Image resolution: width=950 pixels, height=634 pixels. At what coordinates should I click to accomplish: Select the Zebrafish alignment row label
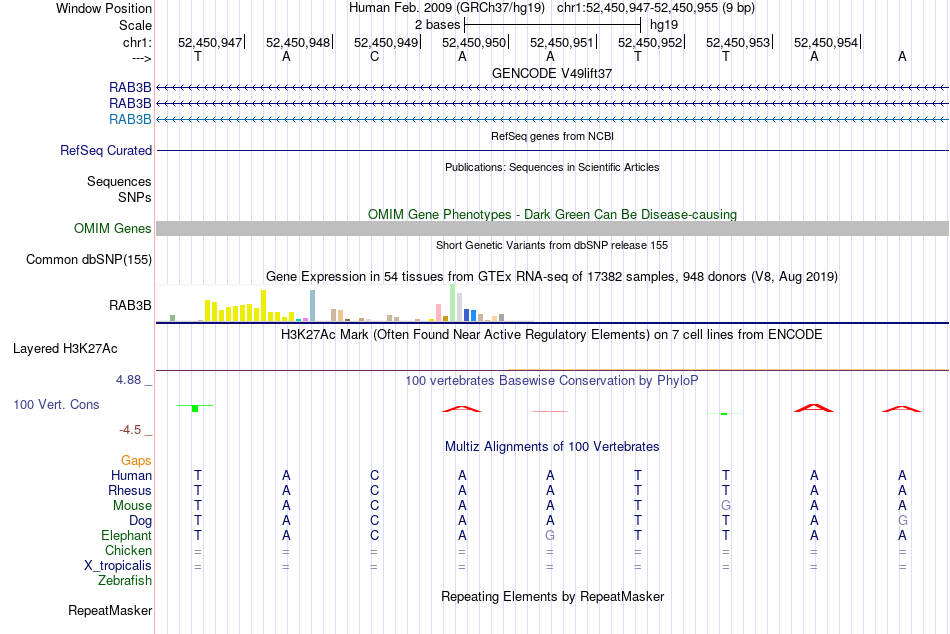coord(125,581)
